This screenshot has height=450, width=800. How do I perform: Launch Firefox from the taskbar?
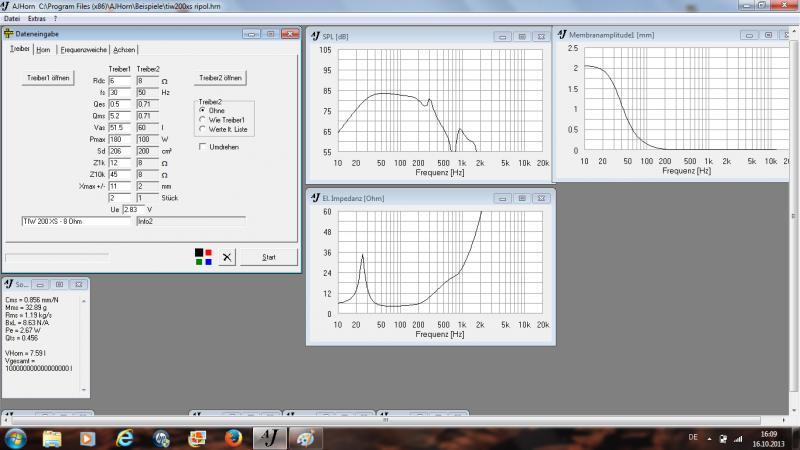click(232, 438)
